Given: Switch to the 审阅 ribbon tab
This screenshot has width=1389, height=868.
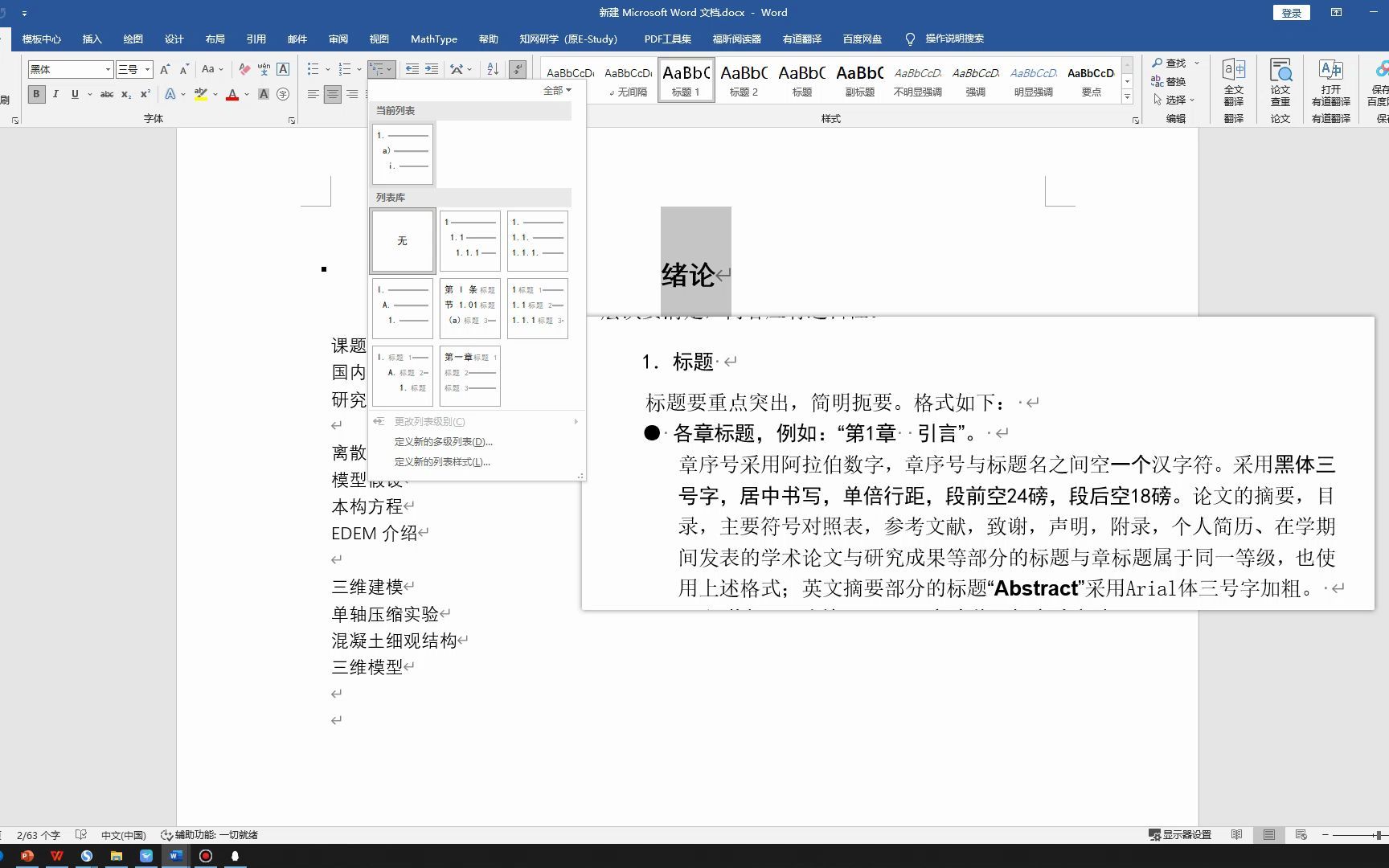Looking at the screenshot, I should 338,39.
